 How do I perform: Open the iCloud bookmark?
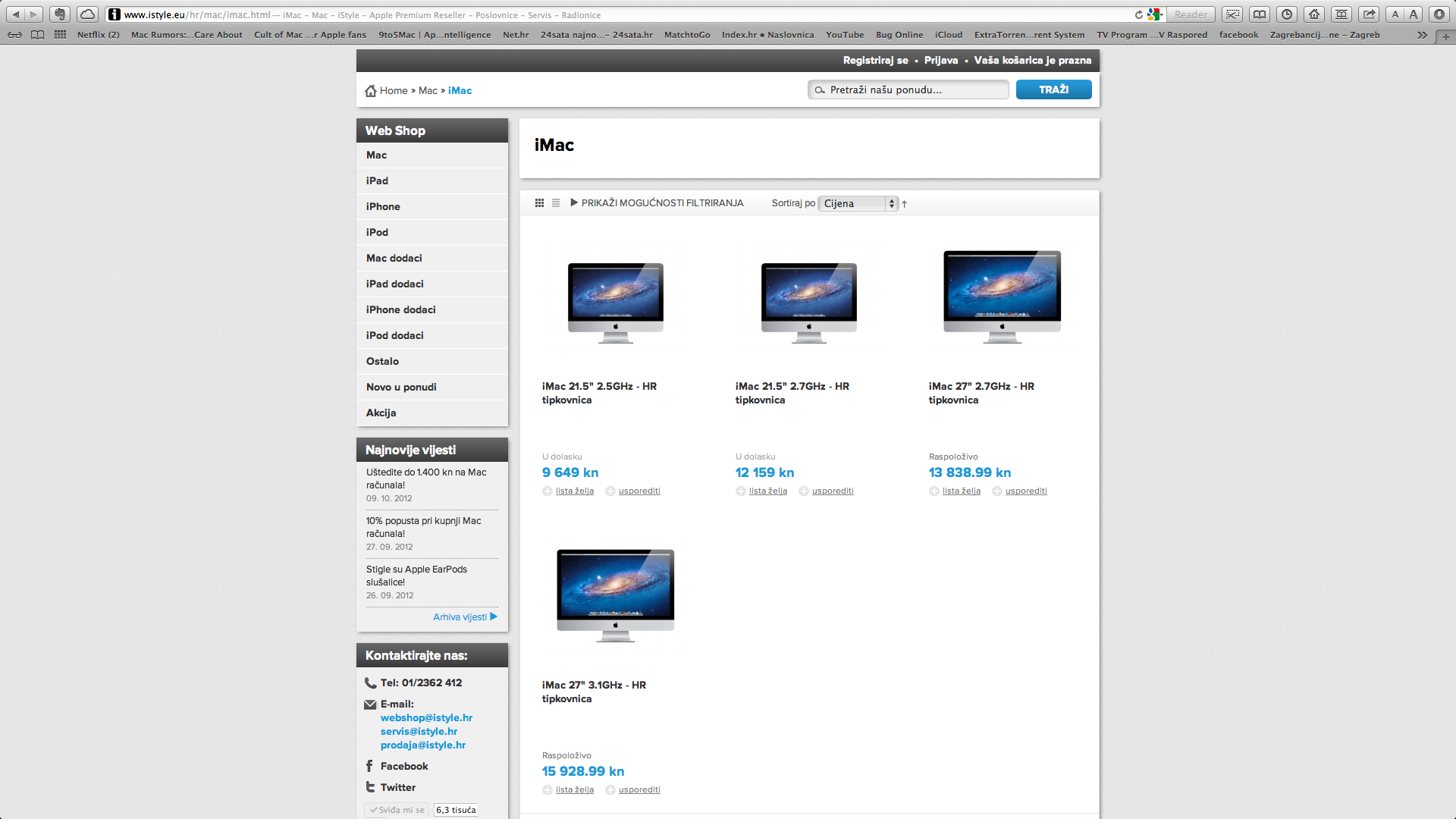pos(949,35)
